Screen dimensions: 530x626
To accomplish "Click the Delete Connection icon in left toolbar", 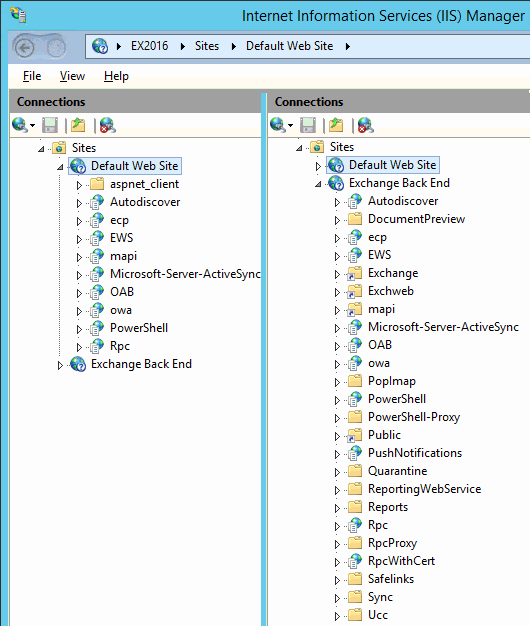I will click(107, 125).
